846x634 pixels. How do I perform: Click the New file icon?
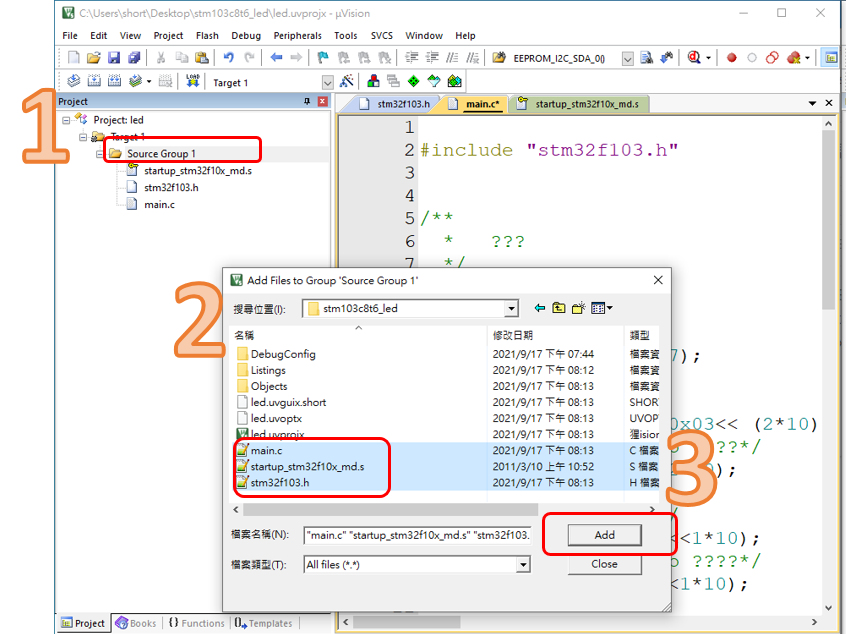click(x=73, y=58)
